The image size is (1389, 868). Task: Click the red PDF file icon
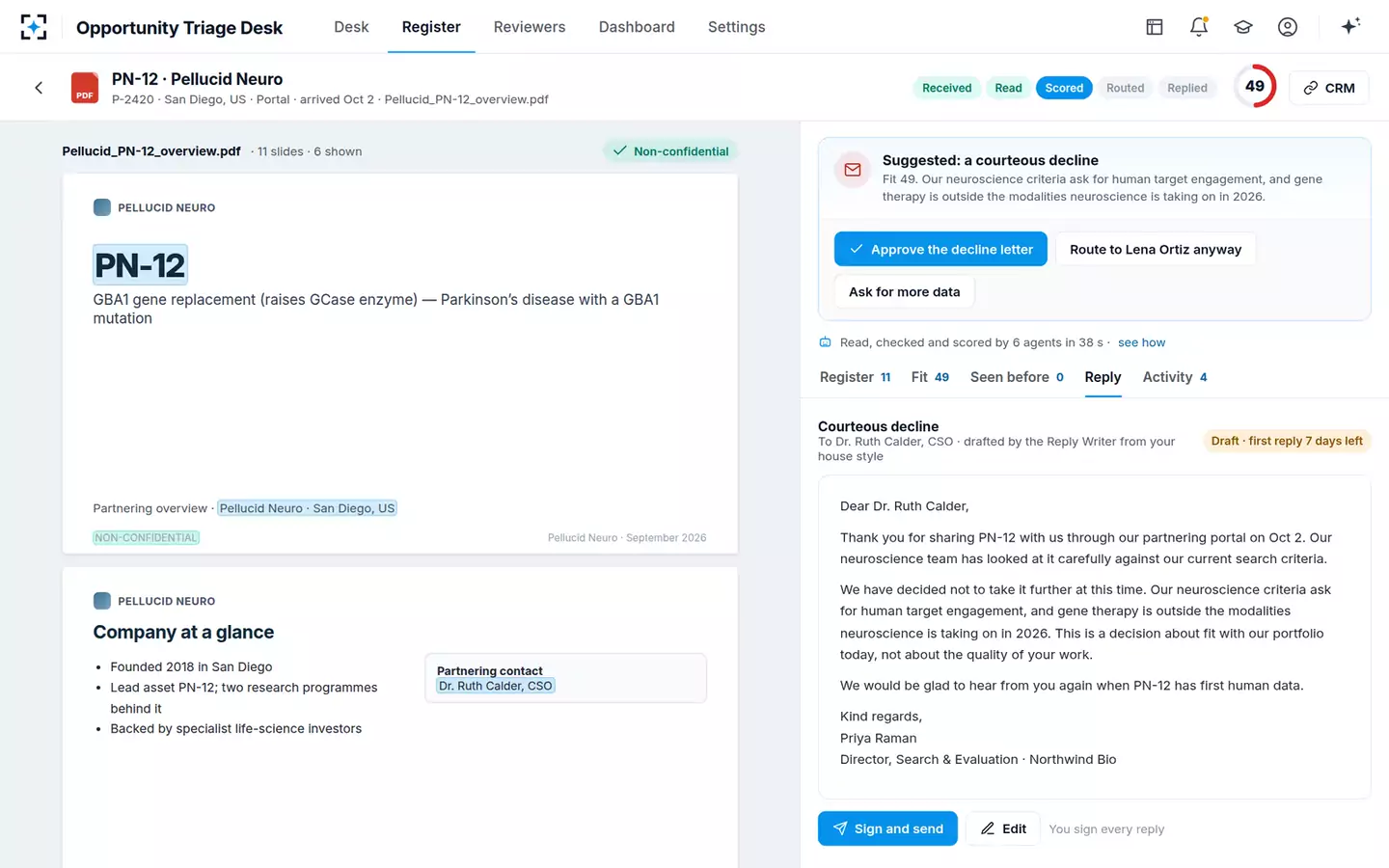[x=85, y=88]
